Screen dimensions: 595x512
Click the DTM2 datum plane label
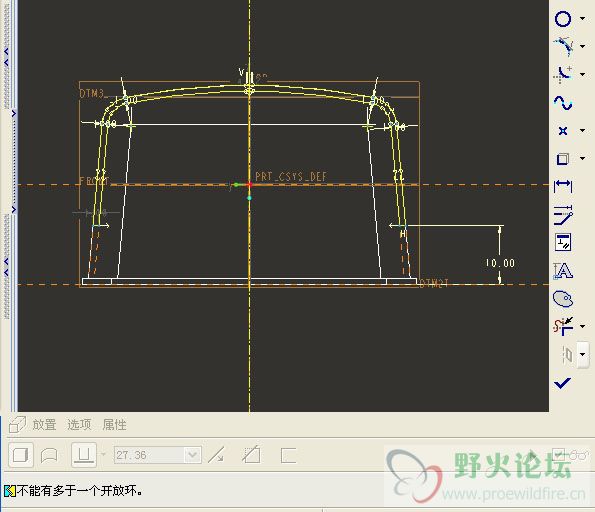434,283
